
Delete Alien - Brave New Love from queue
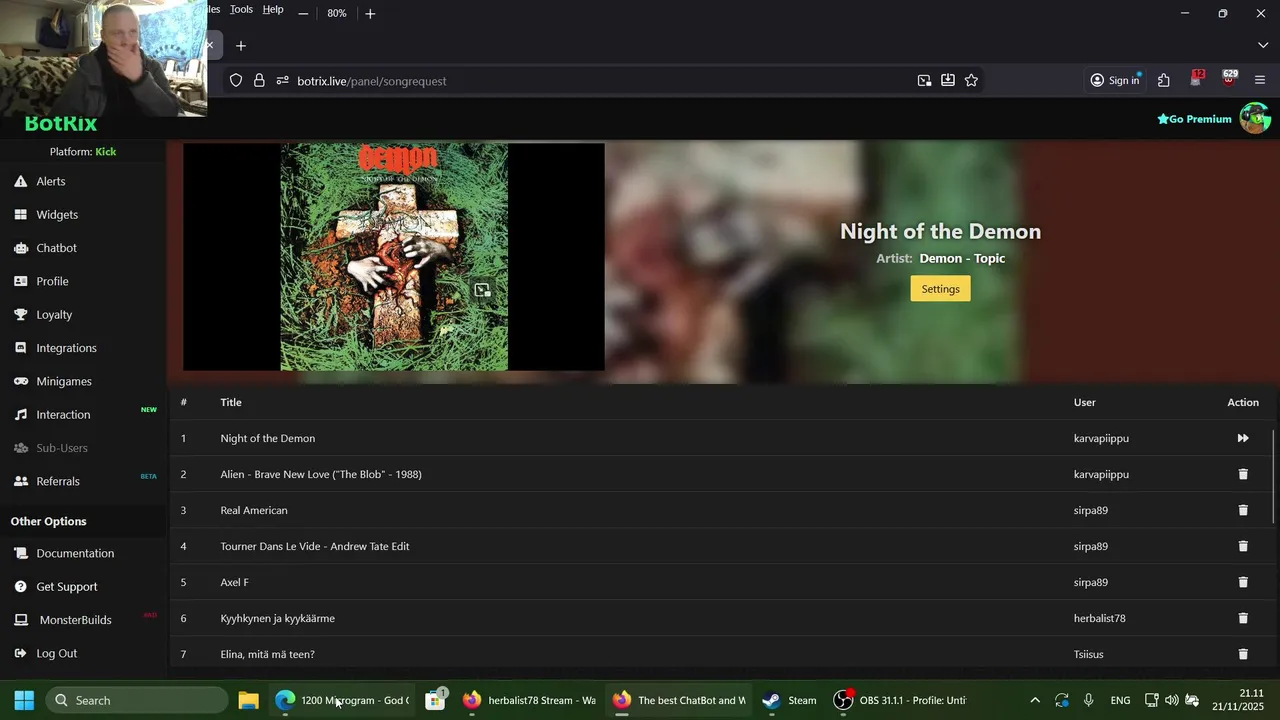tap(1243, 474)
